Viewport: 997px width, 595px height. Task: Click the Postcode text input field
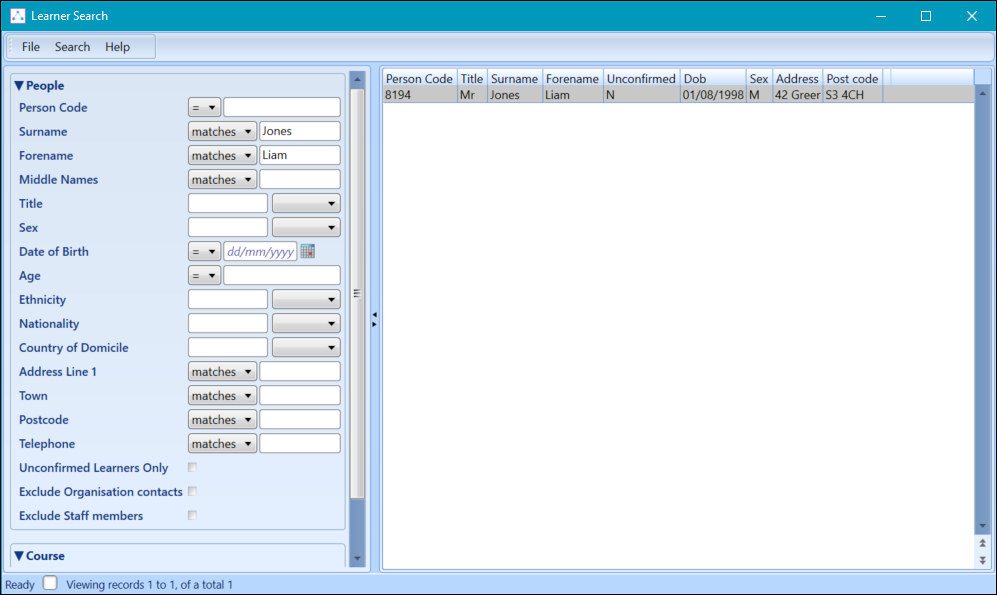tap(299, 420)
